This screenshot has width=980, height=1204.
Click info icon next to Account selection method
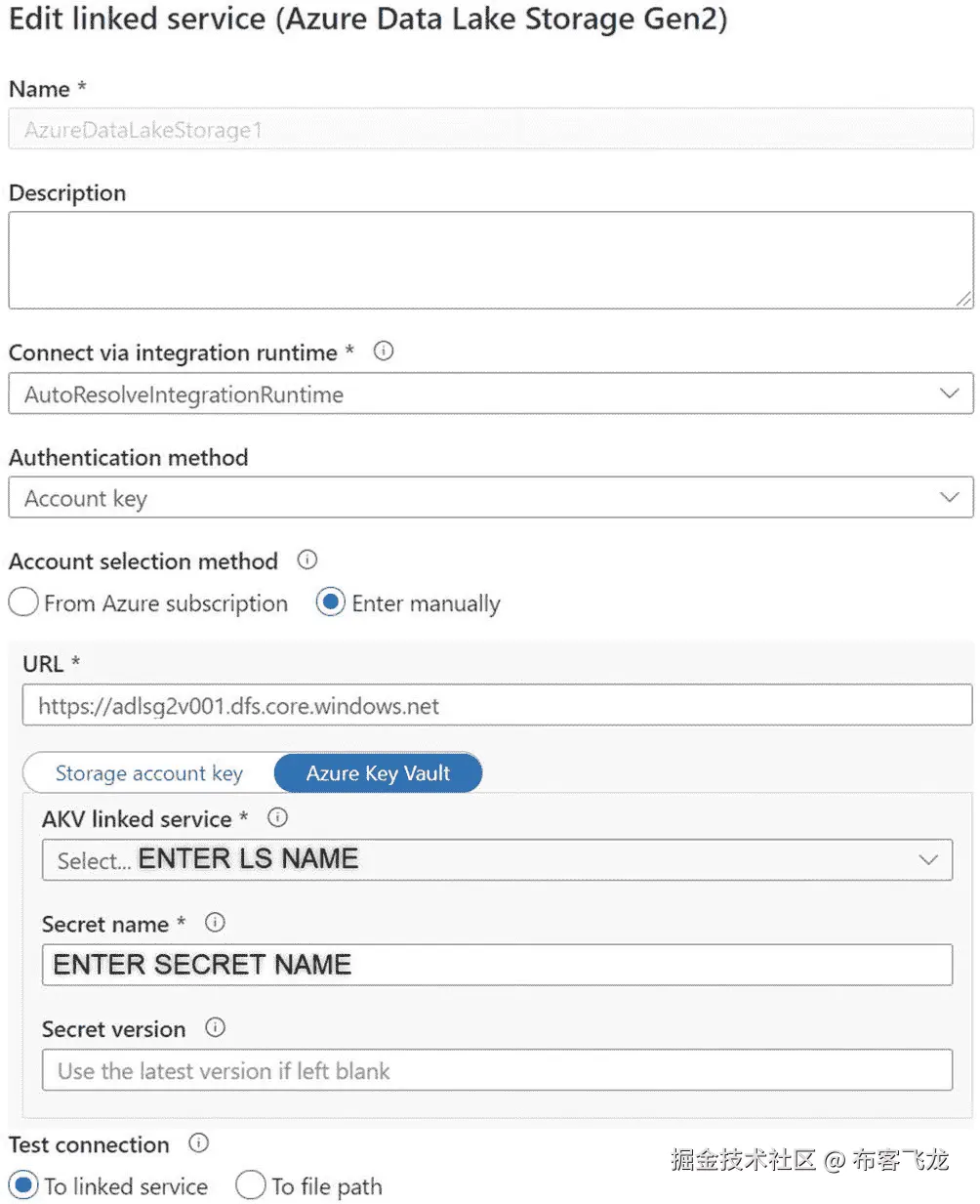tap(307, 560)
